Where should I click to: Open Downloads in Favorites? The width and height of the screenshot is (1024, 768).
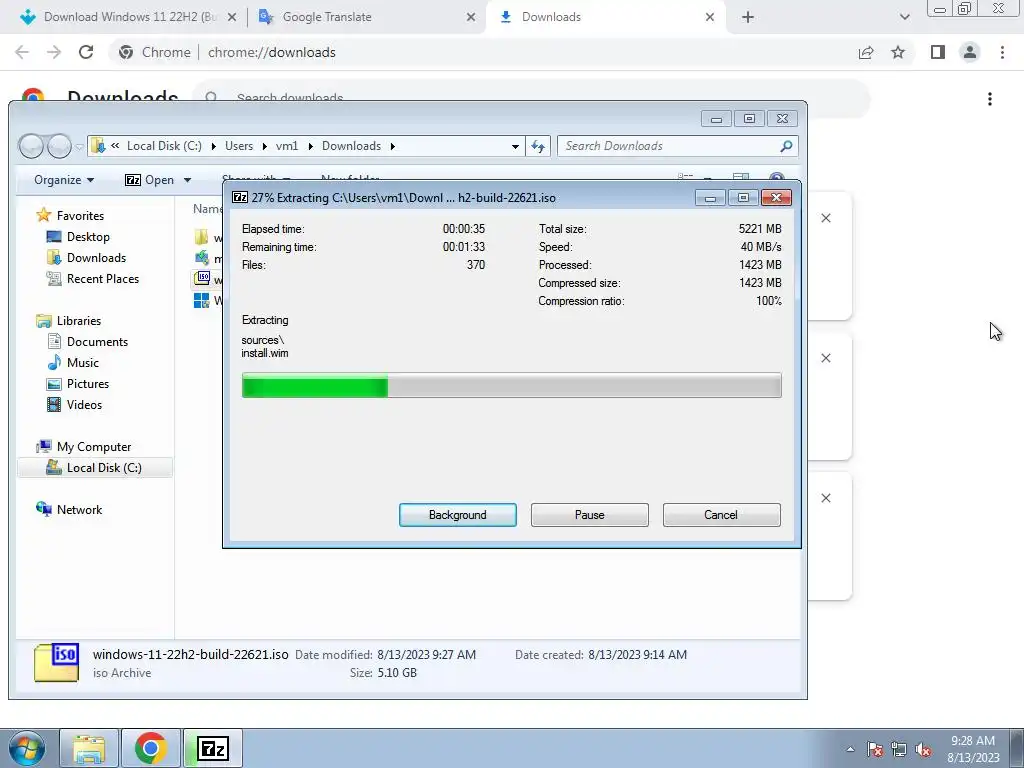tap(87, 257)
